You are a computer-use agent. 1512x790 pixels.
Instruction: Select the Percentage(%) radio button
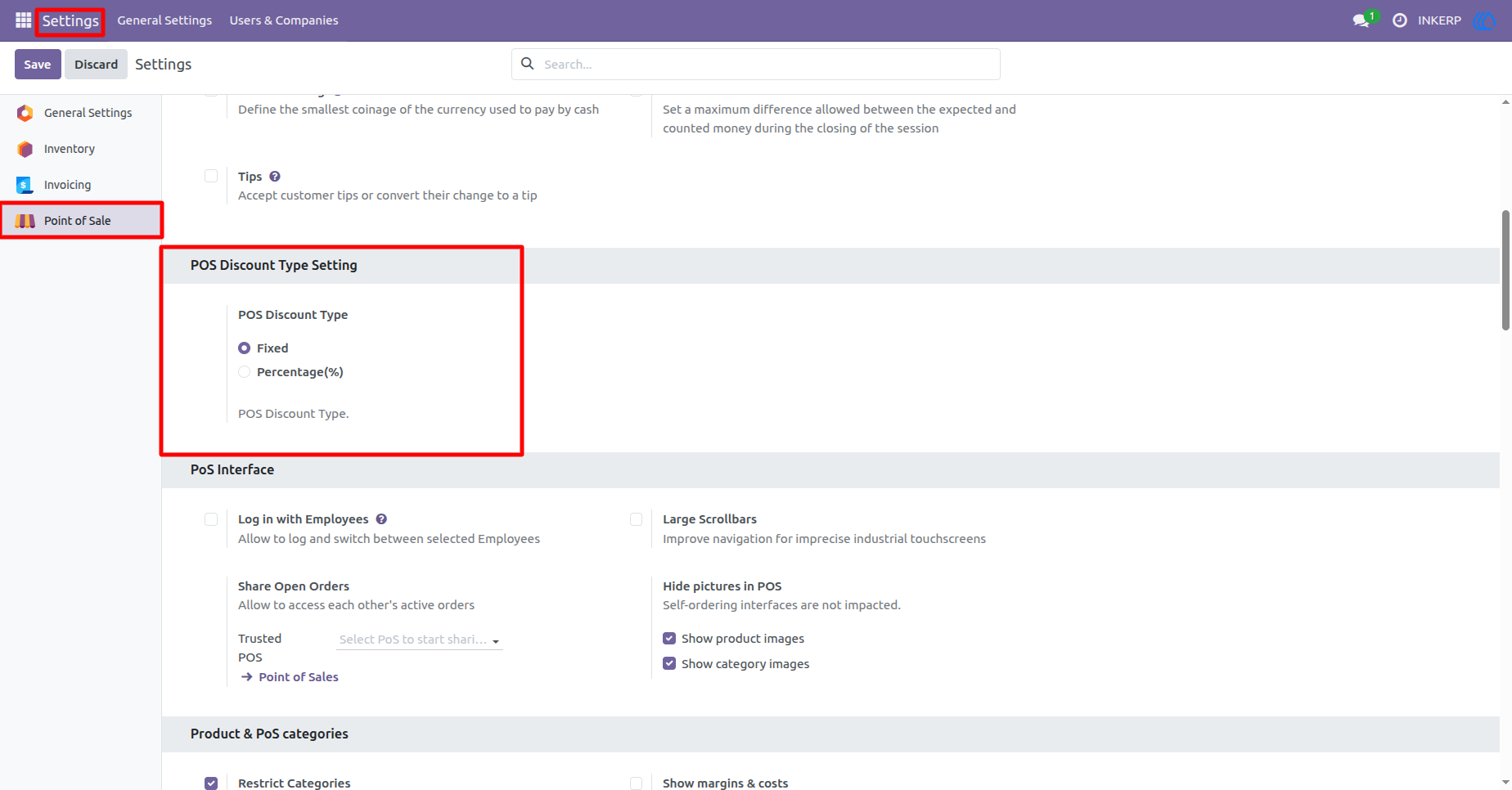click(x=244, y=372)
